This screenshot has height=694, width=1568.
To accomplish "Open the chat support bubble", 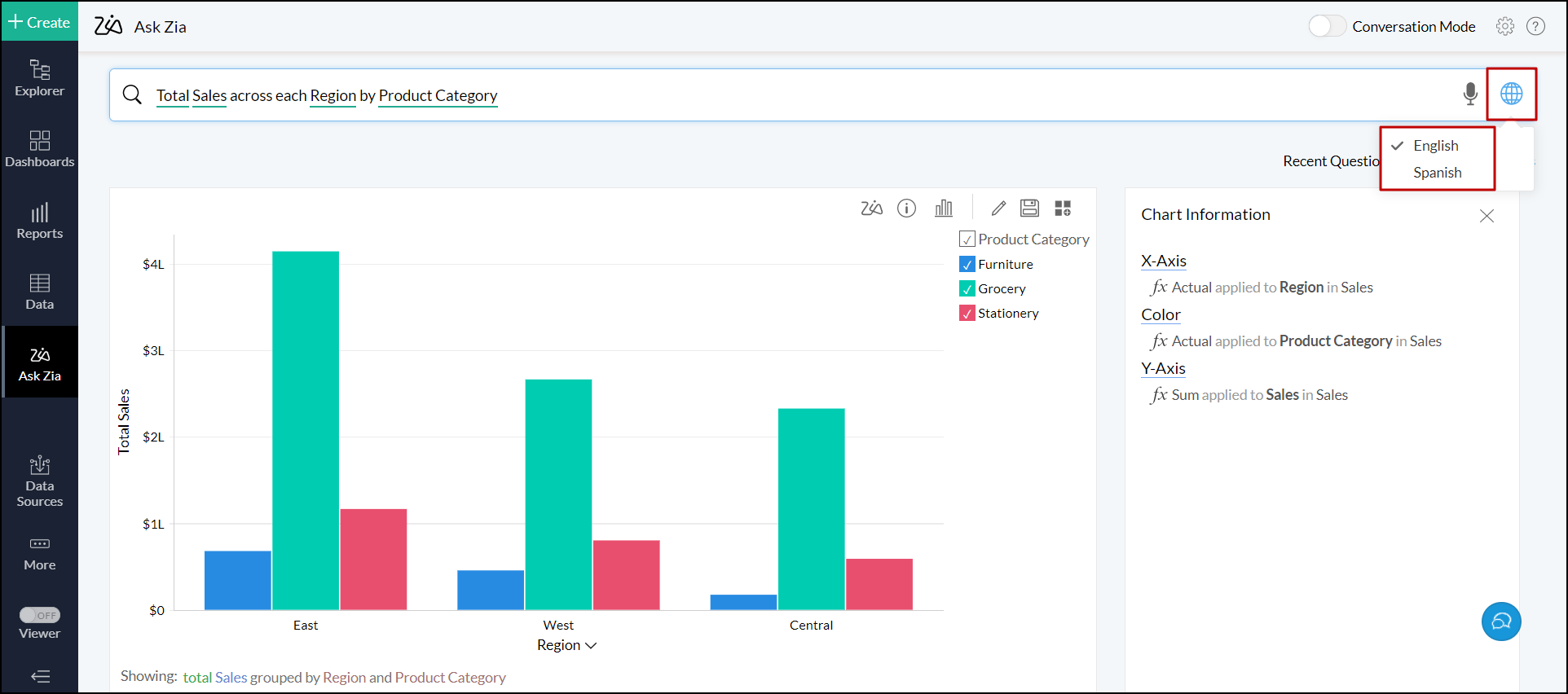I will pos(1500,622).
